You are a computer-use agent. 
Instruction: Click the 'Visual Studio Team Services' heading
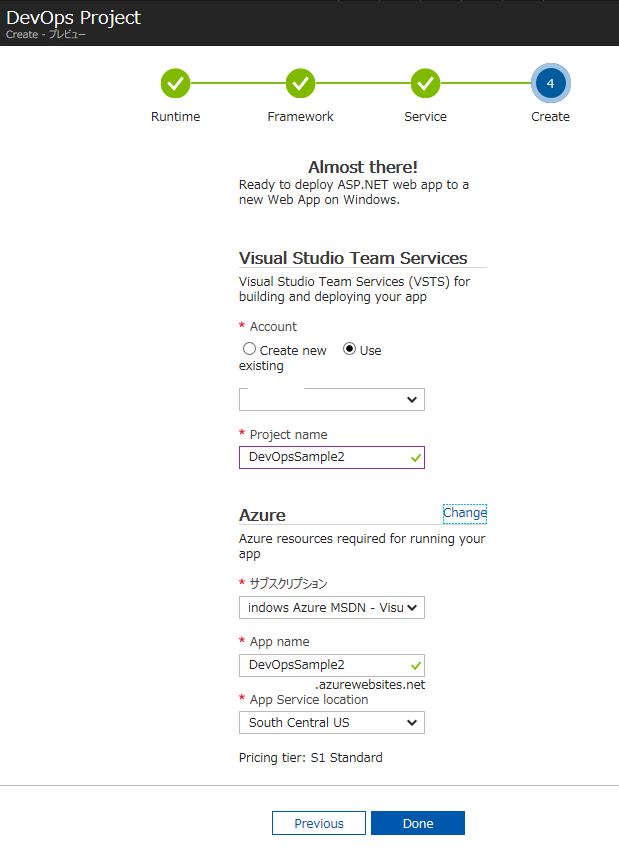353,258
